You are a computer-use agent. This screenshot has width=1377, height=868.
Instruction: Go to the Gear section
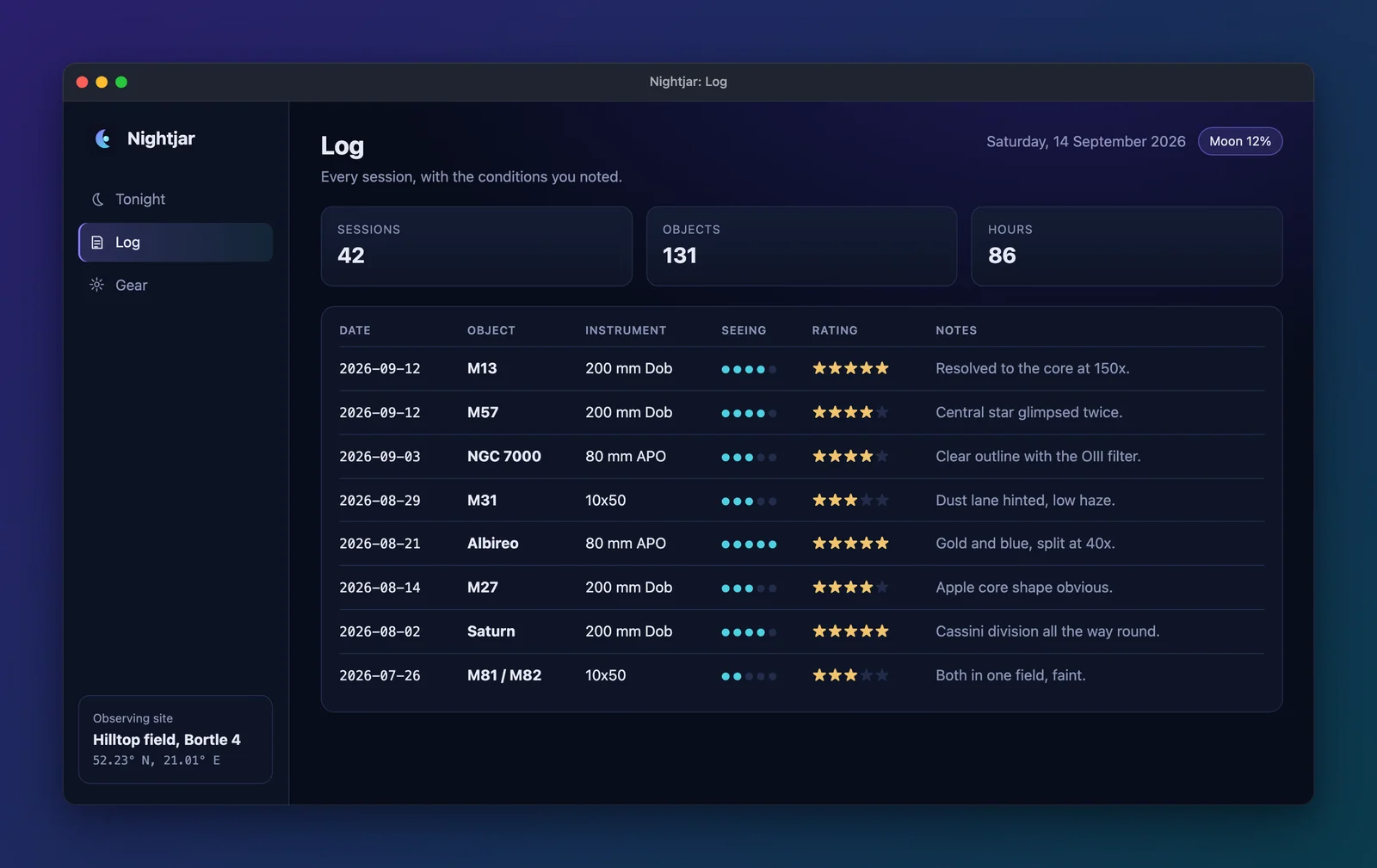[x=176, y=285]
